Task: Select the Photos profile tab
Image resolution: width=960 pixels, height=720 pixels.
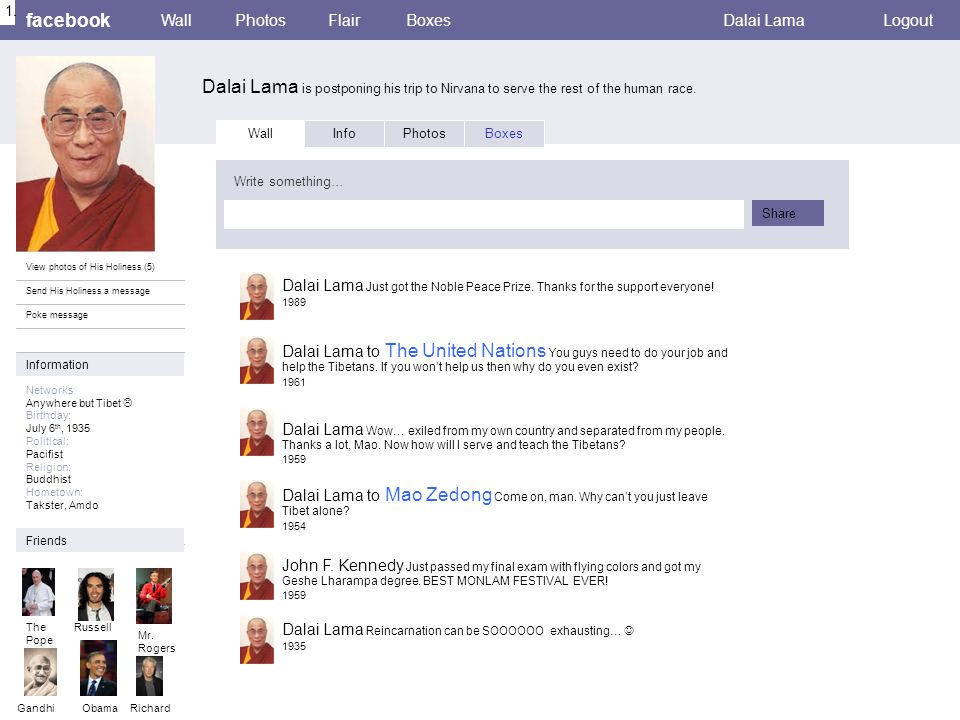Action: point(424,133)
